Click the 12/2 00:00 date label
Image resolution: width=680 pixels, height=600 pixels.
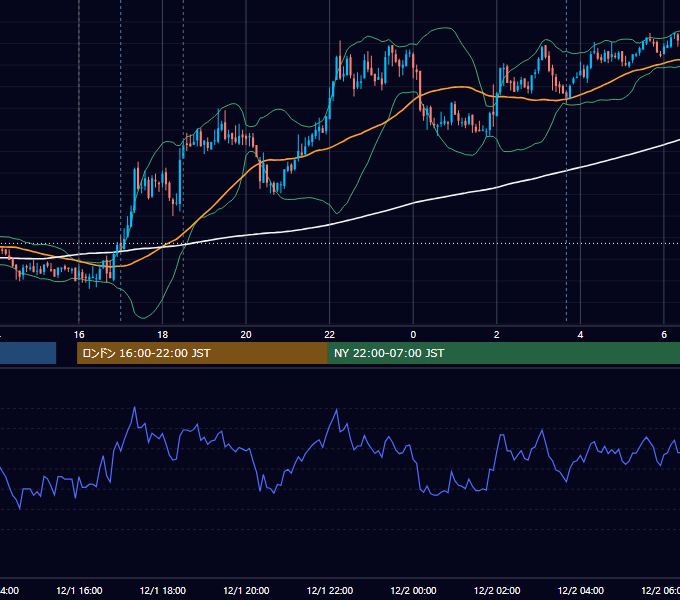pos(413,590)
